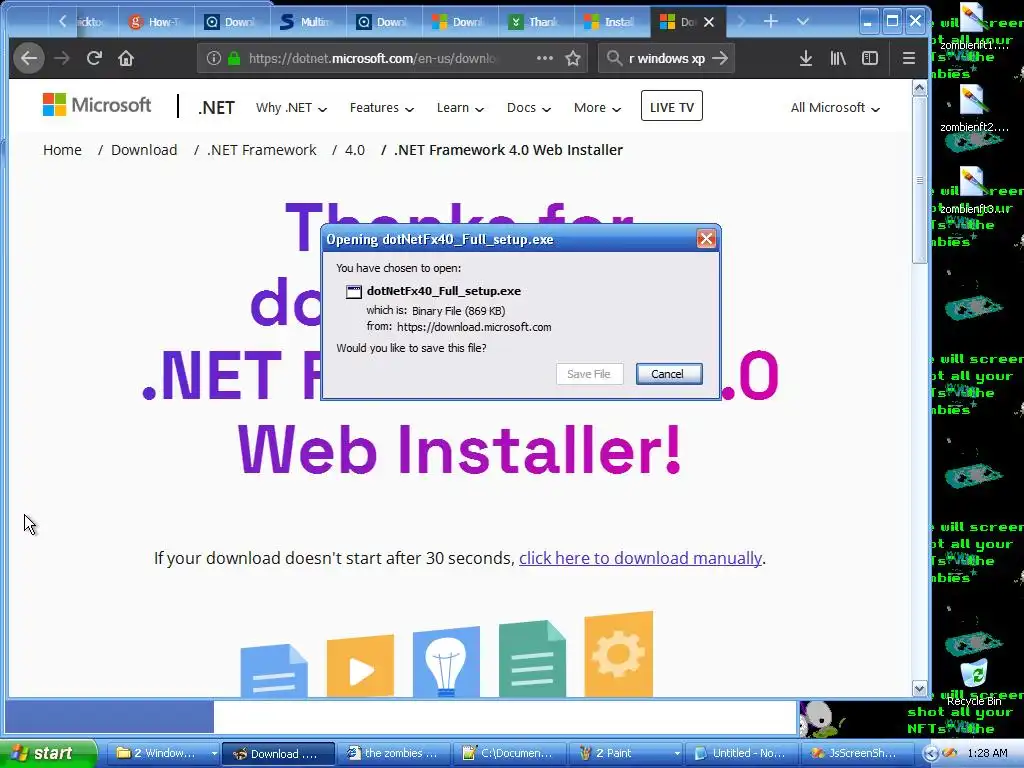1024x768 pixels.
Task: Go to .NET Framework breadcrumb link
Action: point(261,150)
